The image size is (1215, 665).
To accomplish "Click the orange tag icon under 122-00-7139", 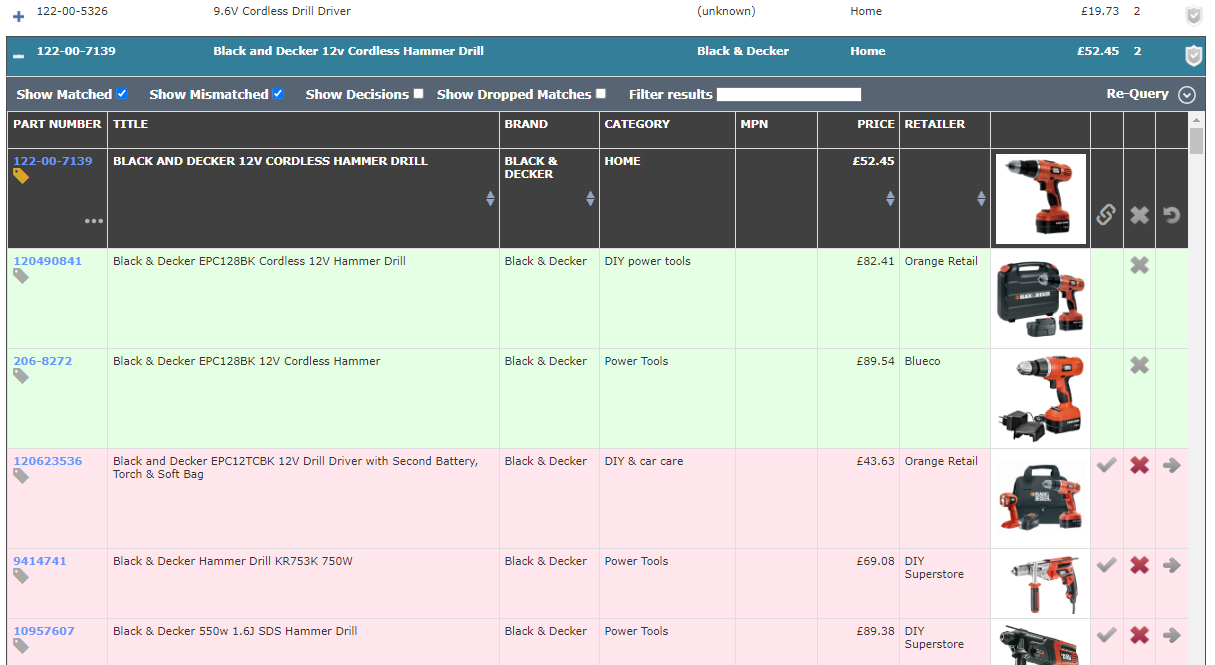I will pyautogui.click(x=21, y=176).
